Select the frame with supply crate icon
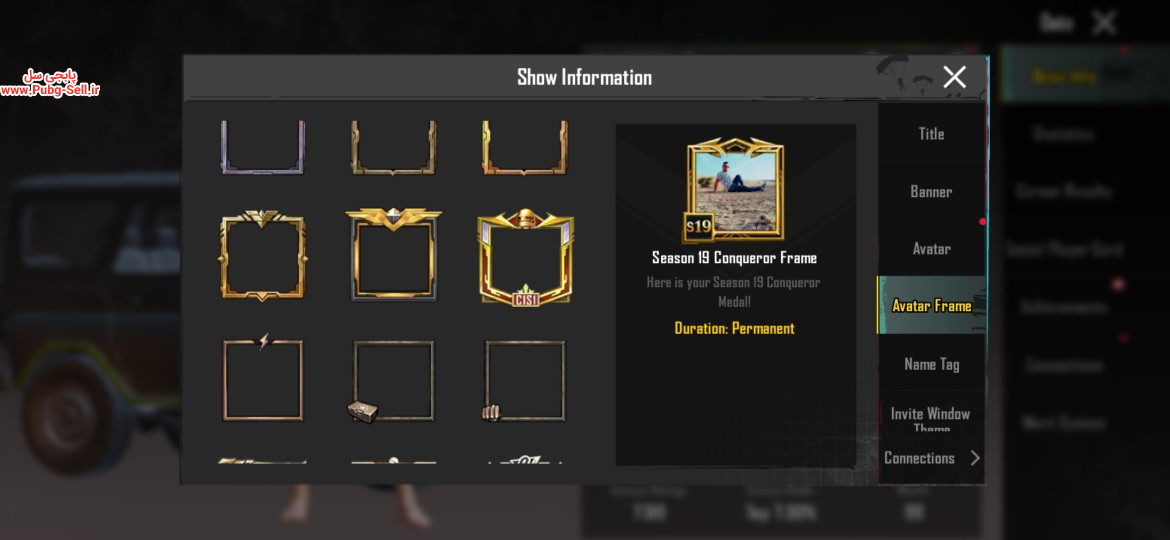 (393, 381)
